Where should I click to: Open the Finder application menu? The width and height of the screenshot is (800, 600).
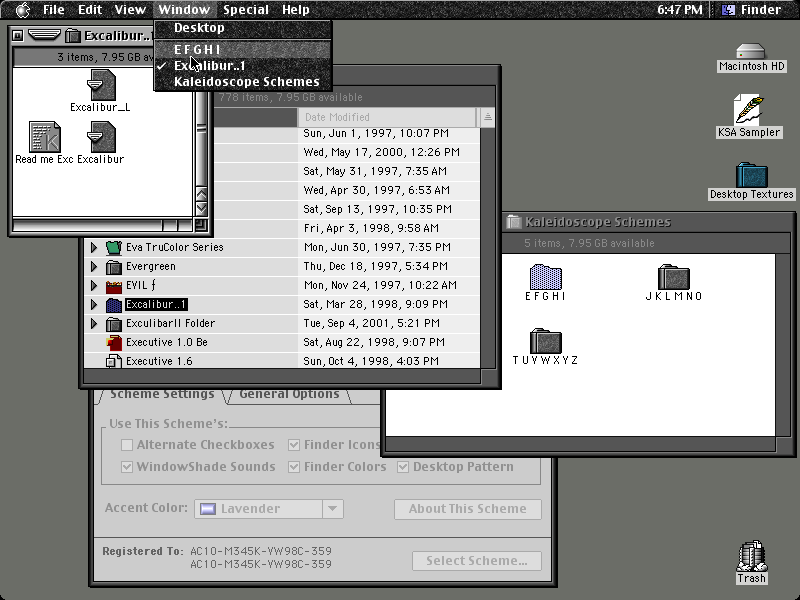pos(752,10)
